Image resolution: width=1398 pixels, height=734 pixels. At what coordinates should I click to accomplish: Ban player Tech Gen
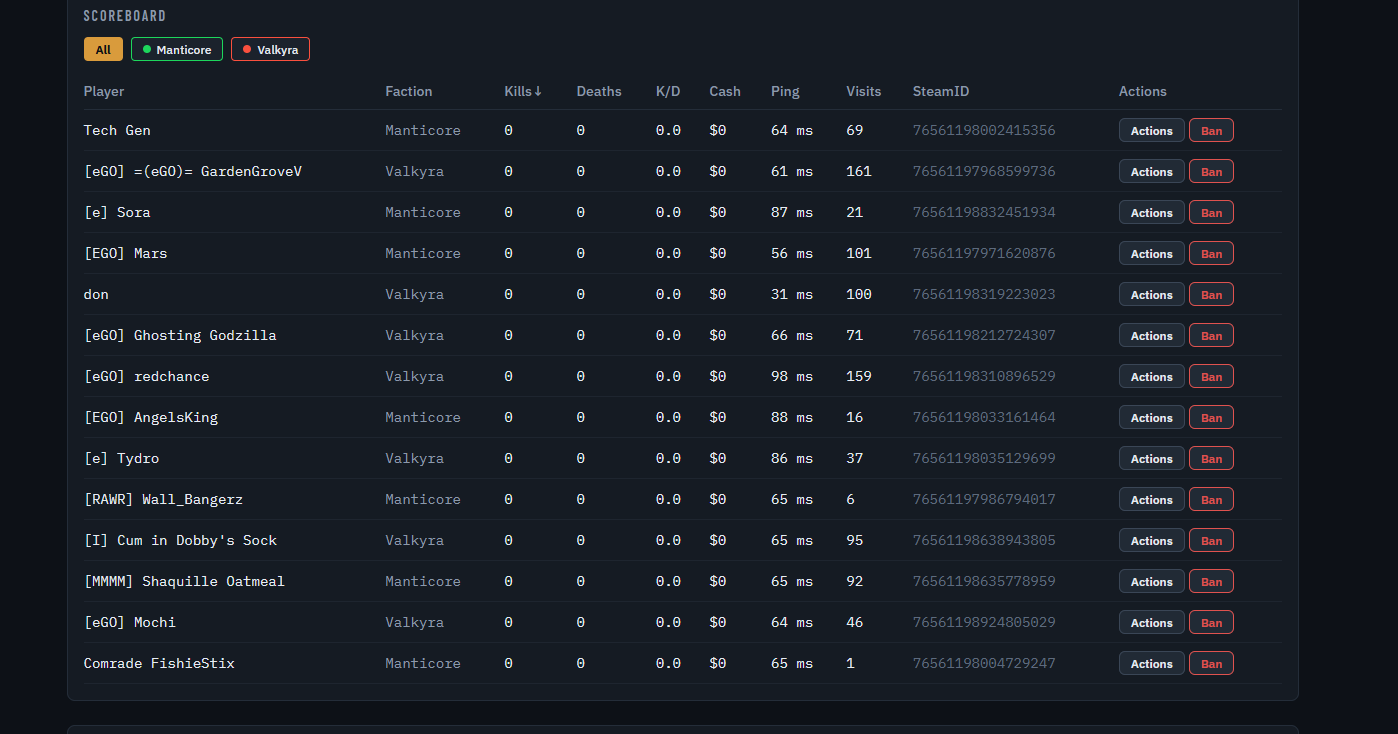[1211, 131]
